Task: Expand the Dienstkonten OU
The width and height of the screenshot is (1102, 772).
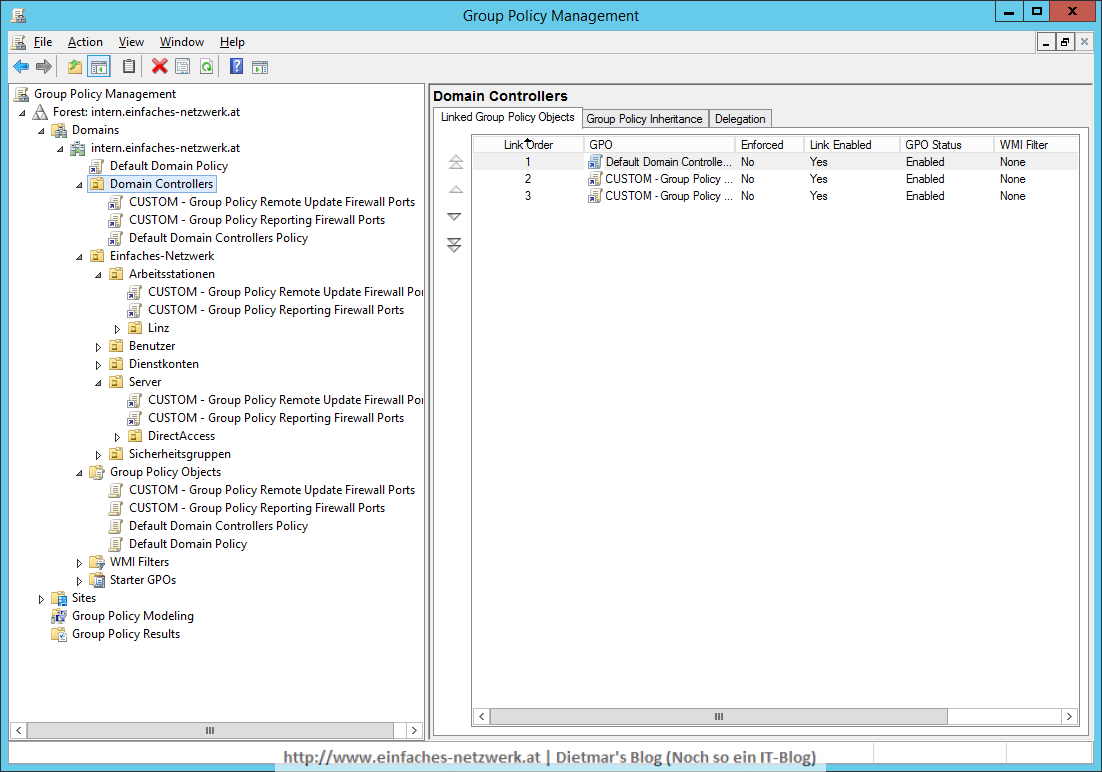Action: [x=98, y=365]
